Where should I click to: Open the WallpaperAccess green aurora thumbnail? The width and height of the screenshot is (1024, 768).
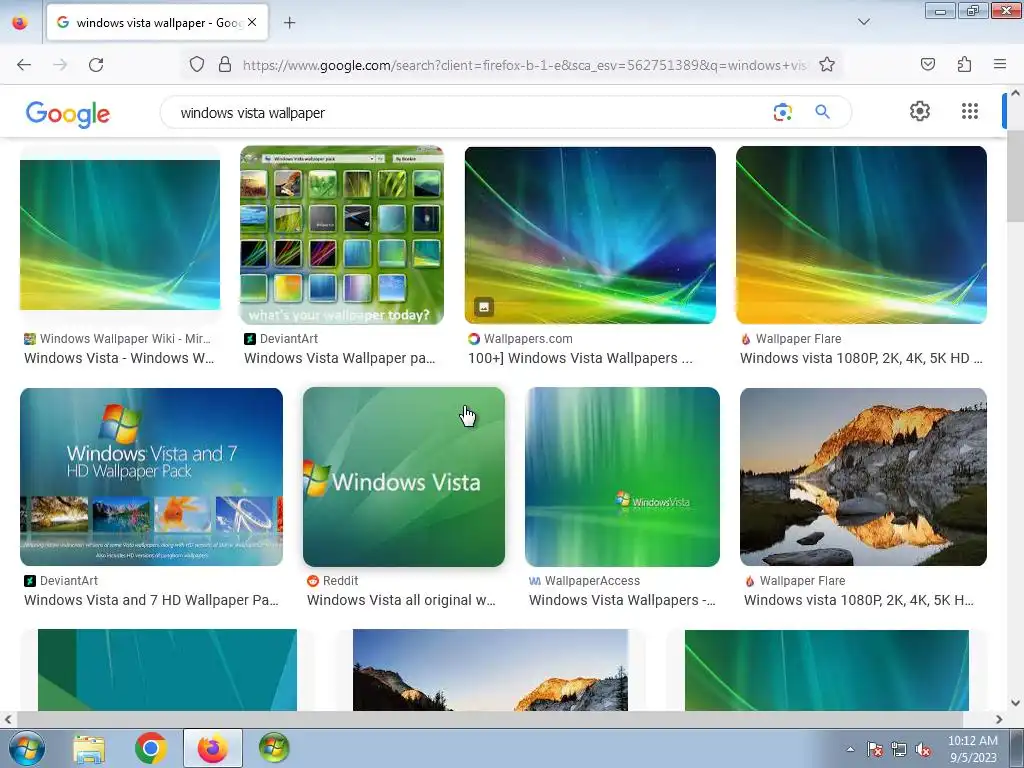pyautogui.click(x=622, y=477)
